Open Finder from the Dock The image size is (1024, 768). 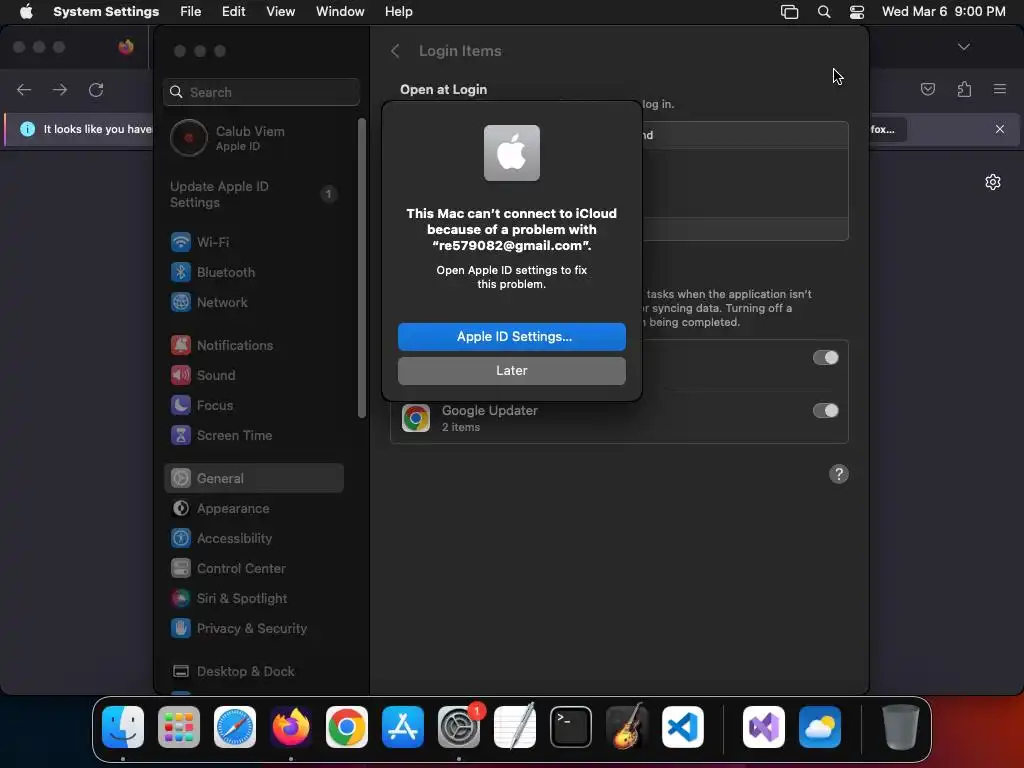click(123, 727)
